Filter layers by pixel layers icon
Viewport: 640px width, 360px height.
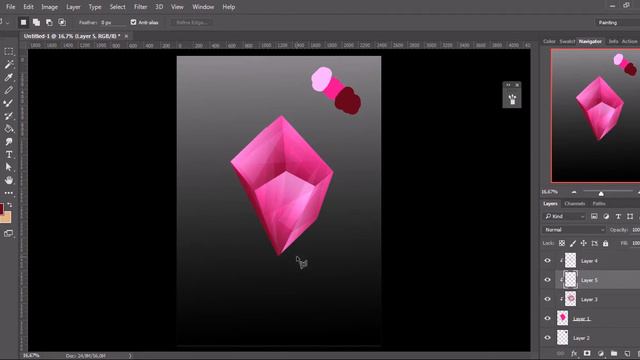(594, 216)
